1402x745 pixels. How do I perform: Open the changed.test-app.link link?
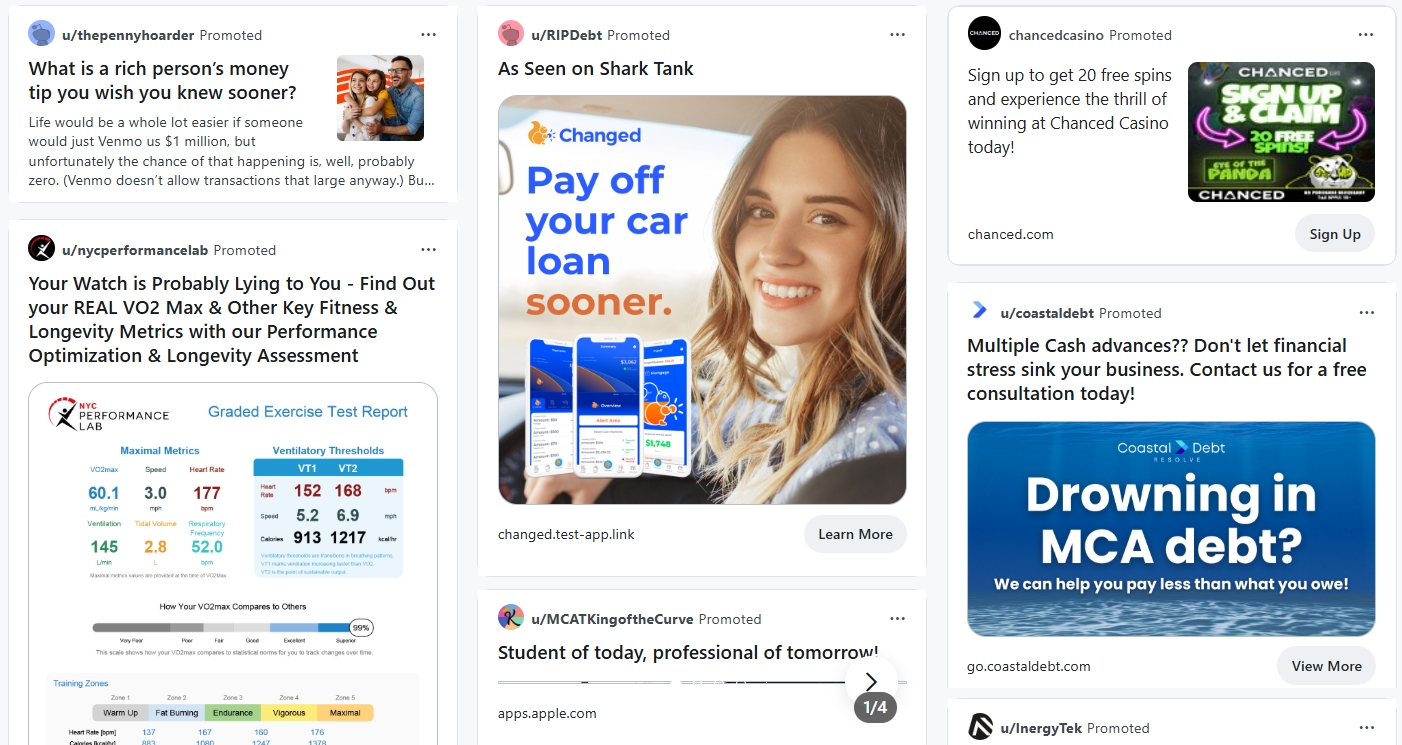566,534
